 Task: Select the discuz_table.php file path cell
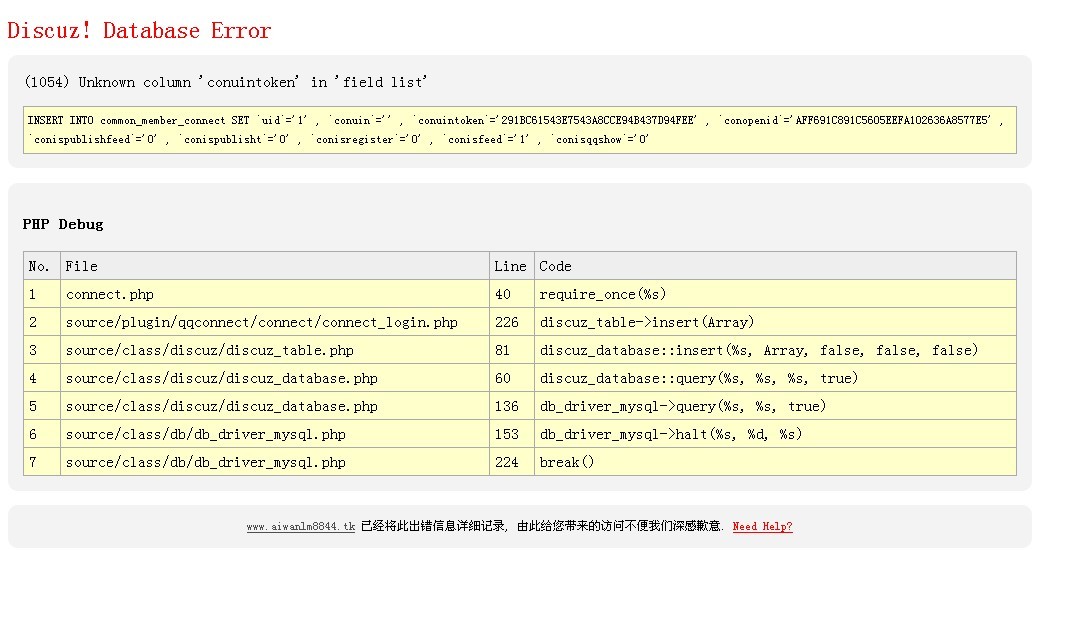click(275, 350)
